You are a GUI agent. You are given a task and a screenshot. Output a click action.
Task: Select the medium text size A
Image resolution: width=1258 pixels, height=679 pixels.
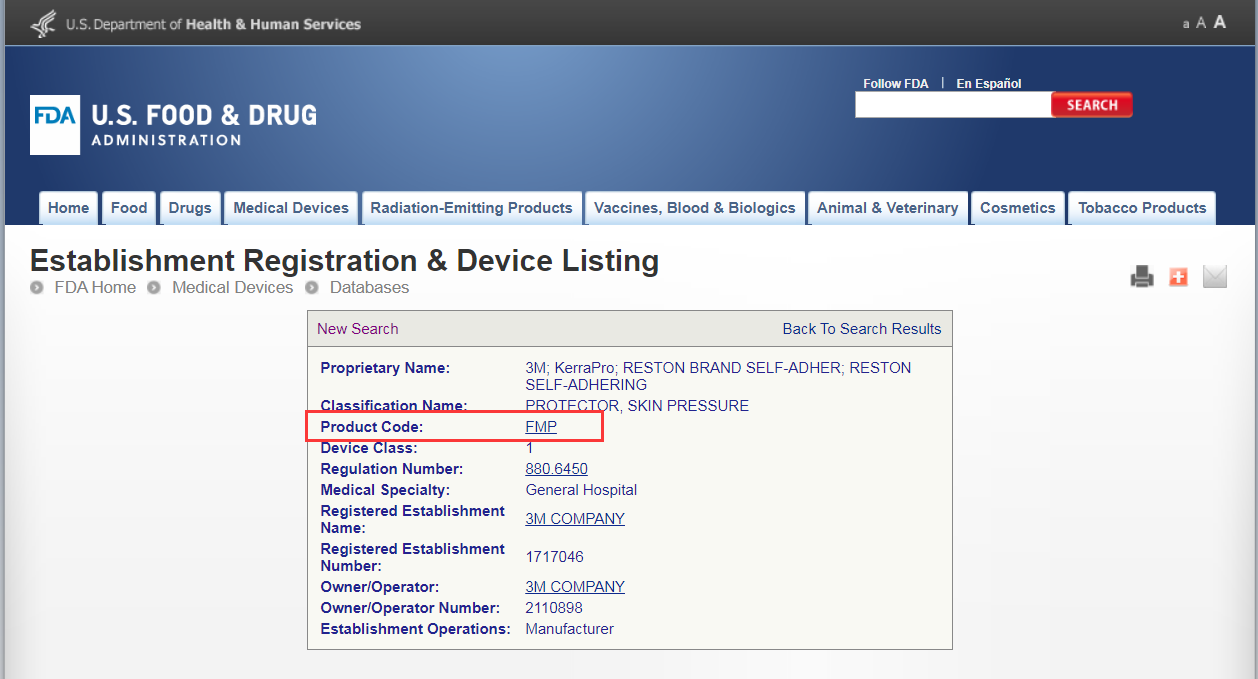(x=1201, y=23)
